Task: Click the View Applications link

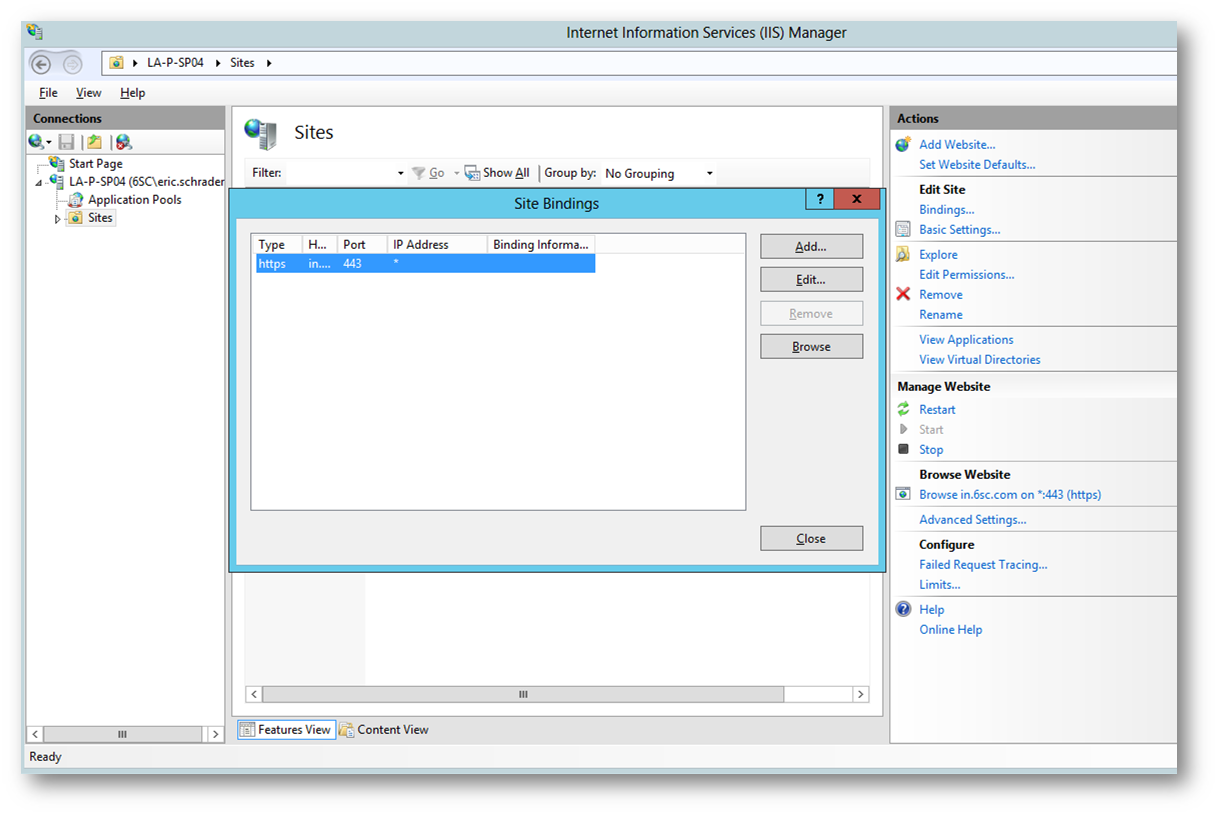Action: coord(966,339)
